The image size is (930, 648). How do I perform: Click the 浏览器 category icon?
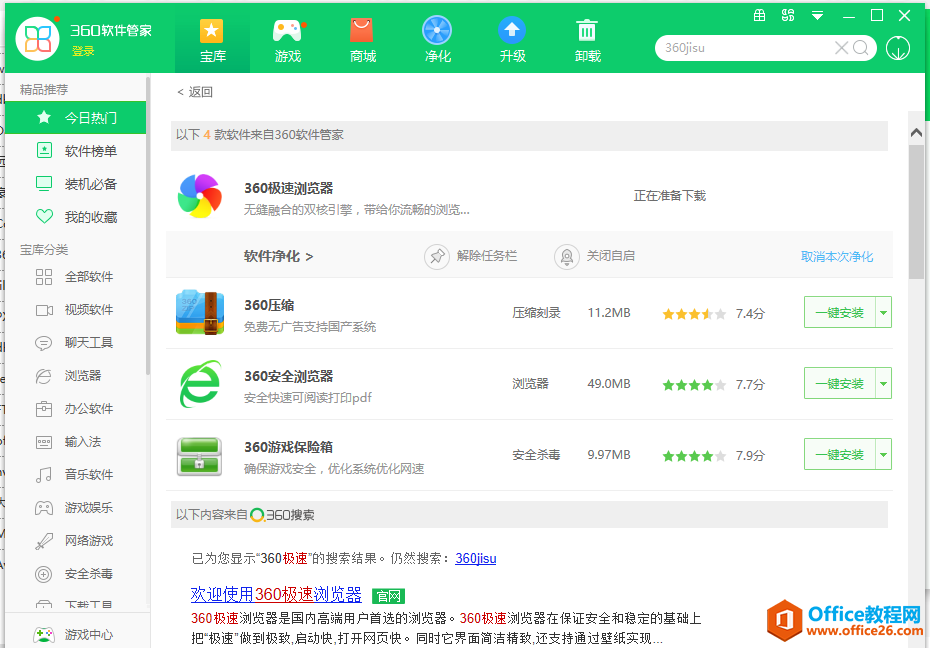tap(44, 376)
